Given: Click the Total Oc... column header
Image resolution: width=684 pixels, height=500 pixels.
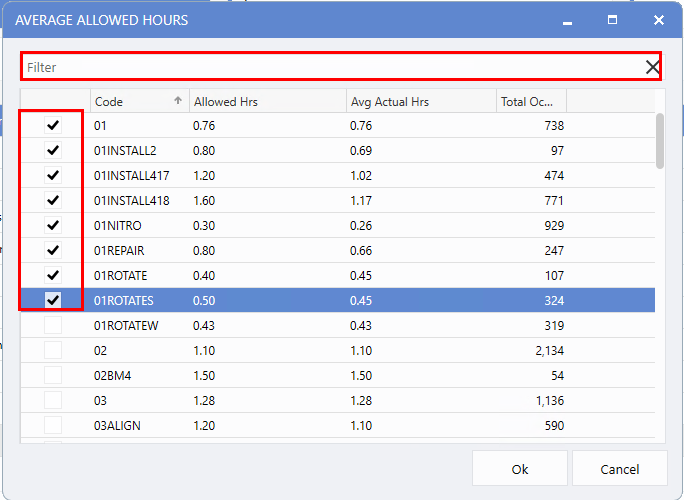Looking at the screenshot, I should [x=530, y=101].
